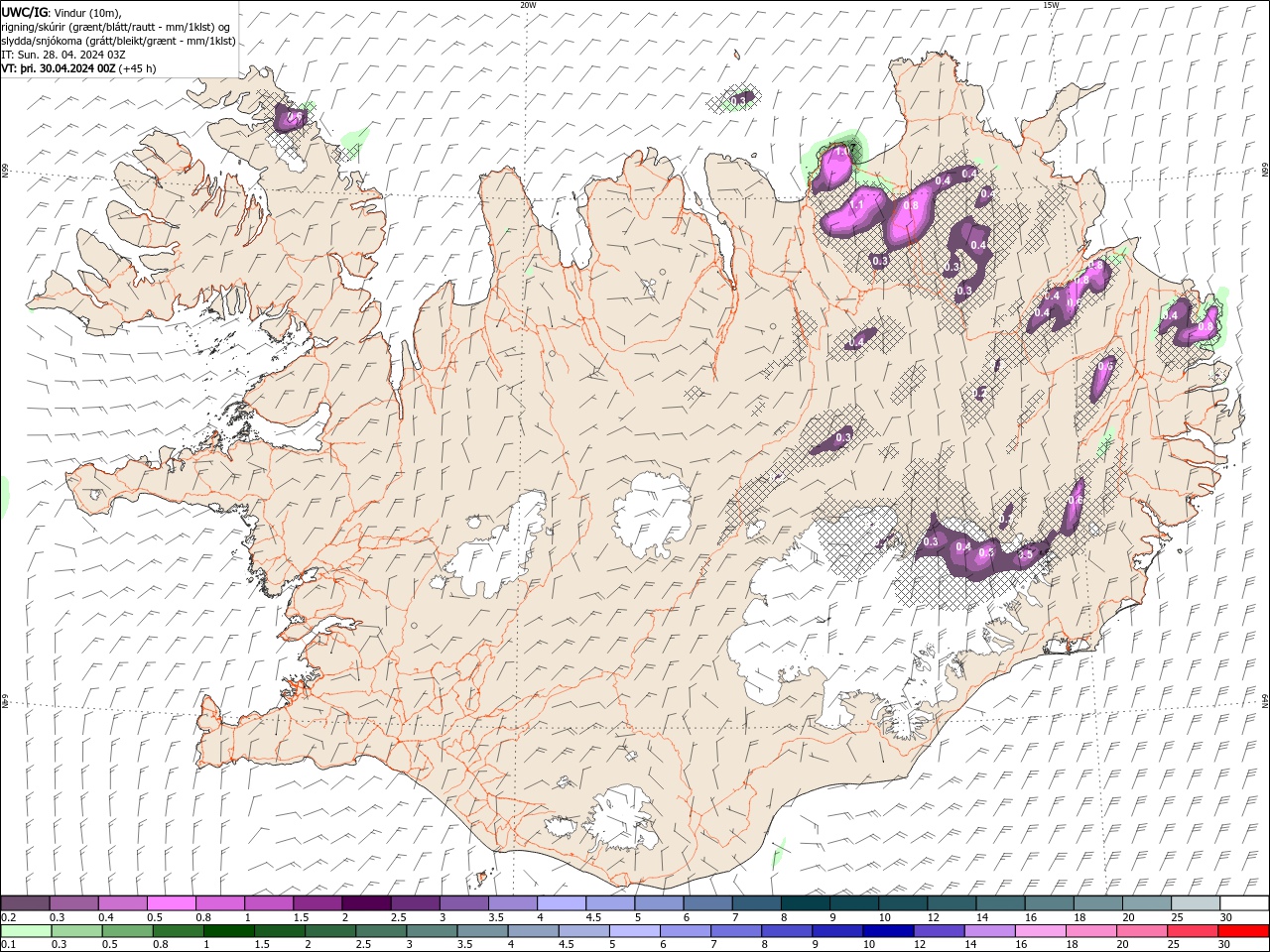This screenshot has width=1270, height=952.
Task: Select the darkest green 1 swatch in the lower legend row
Action: point(228,931)
